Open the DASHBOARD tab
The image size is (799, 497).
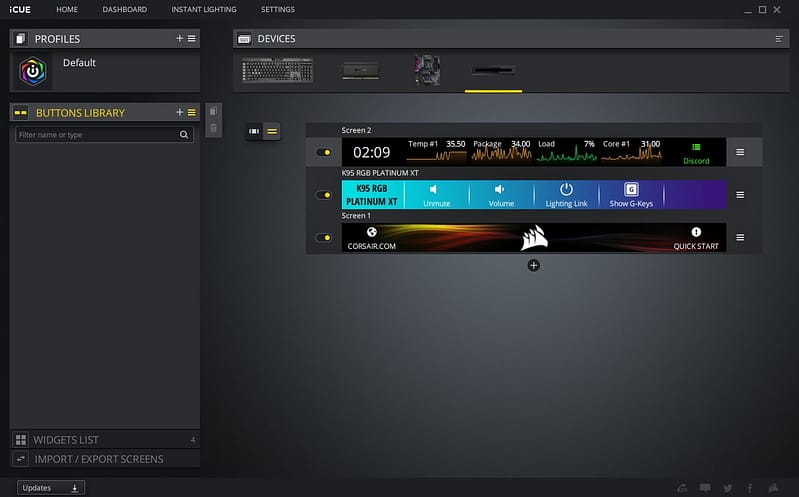[124, 9]
